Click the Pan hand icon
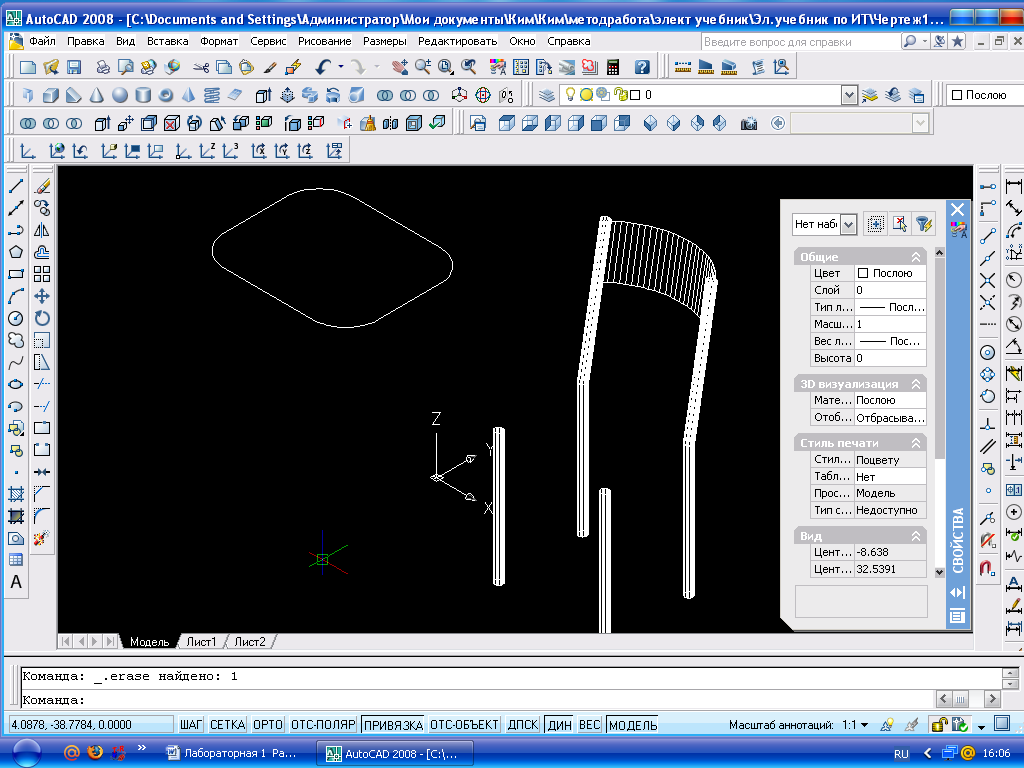 tap(400, 67)
